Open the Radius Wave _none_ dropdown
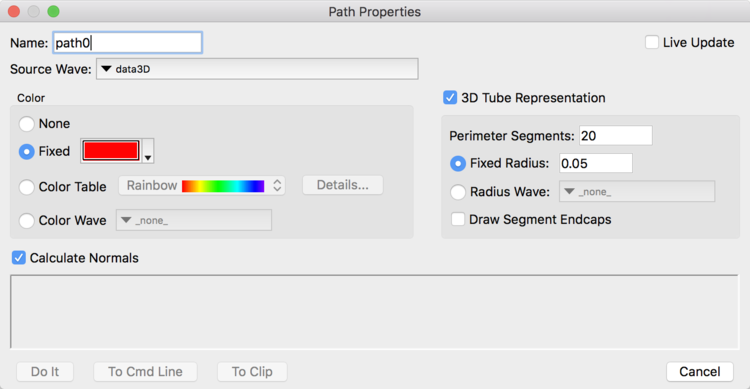This screenshot has height=389, width=750. 637,191
